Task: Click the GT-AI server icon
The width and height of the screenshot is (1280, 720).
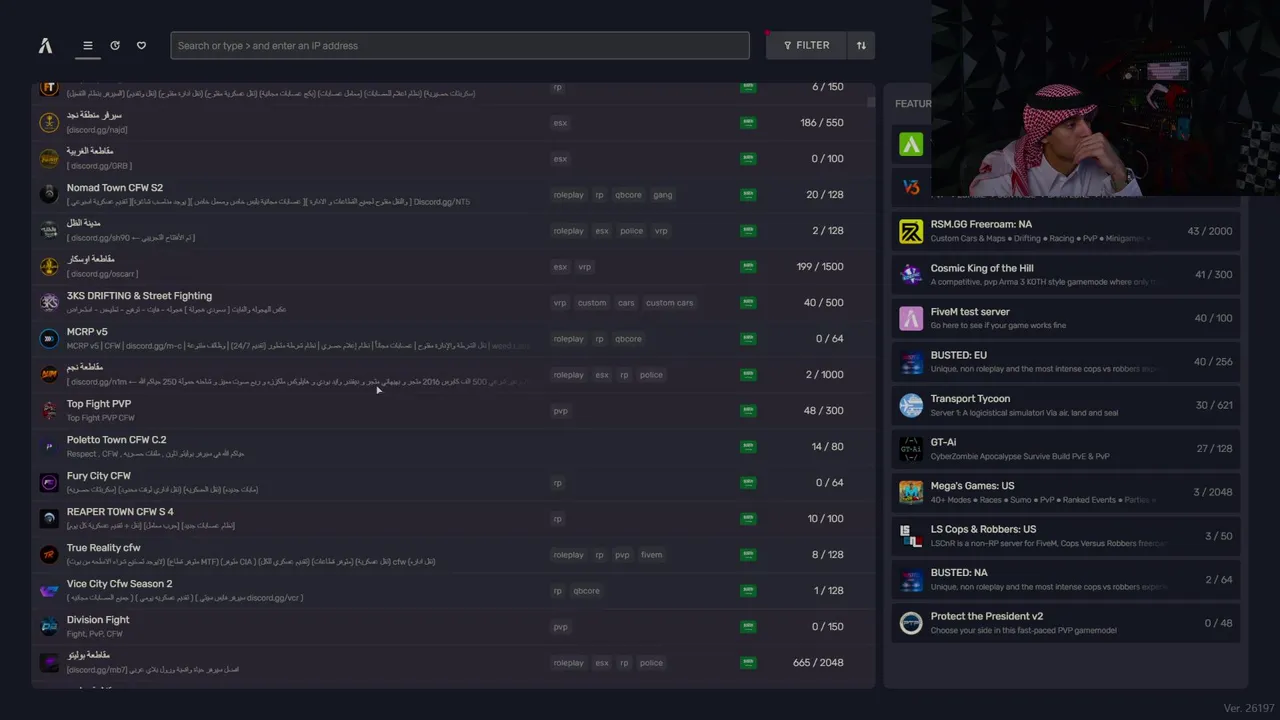Action: click(x=911, y=449)
